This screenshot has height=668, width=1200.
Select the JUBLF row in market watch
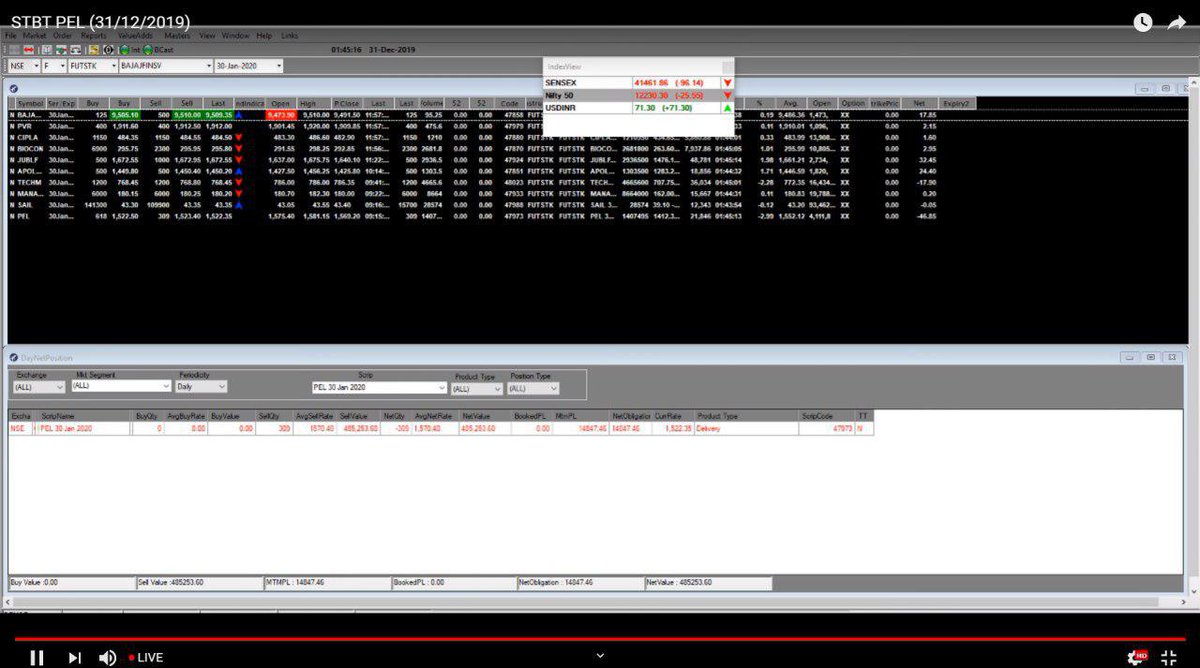pyautogui.click(x=490, y=160)
